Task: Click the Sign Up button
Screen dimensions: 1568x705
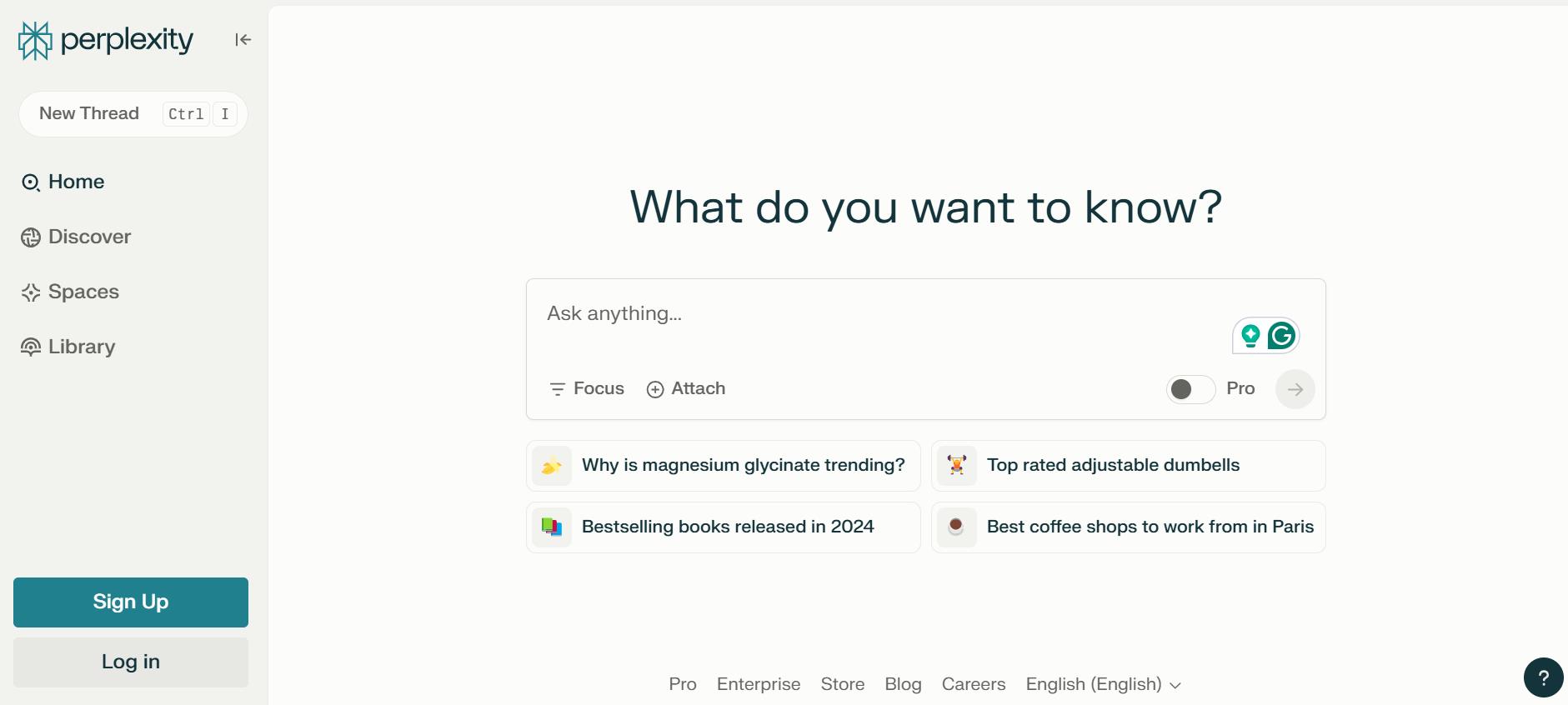Action: point(131,602)
